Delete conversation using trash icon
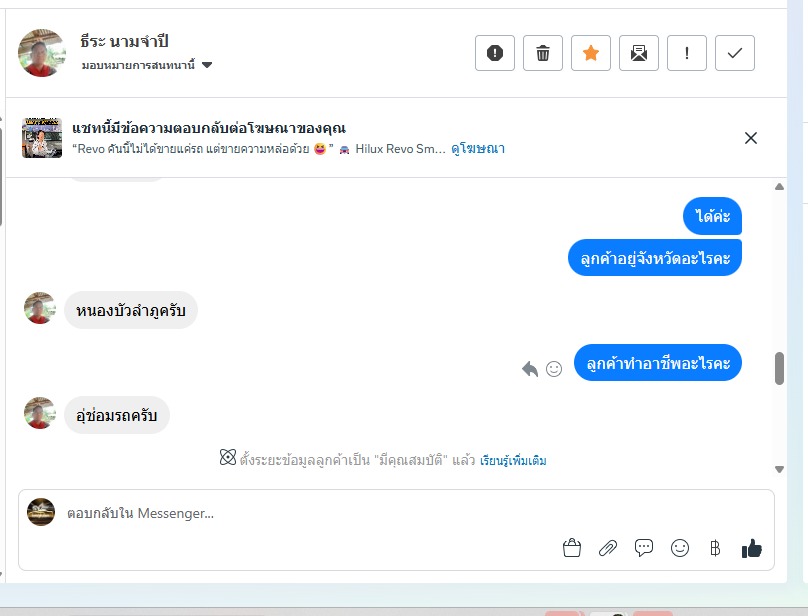Viewport: 808px width, 616px height. 543,53
